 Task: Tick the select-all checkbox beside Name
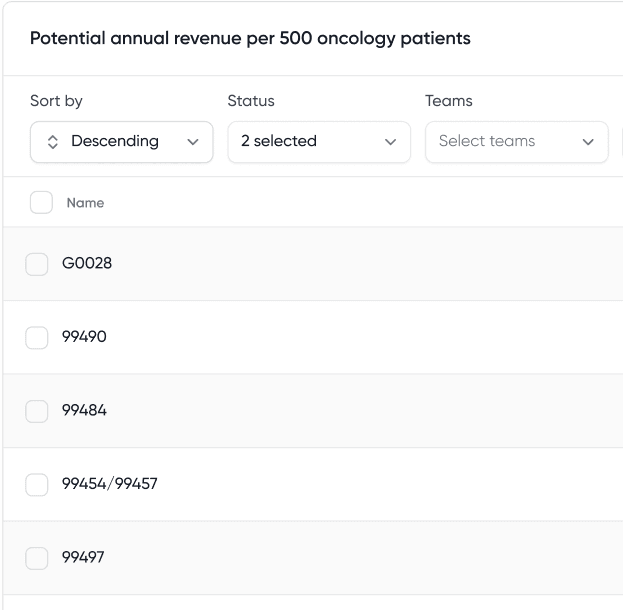(x=41, y=203)
